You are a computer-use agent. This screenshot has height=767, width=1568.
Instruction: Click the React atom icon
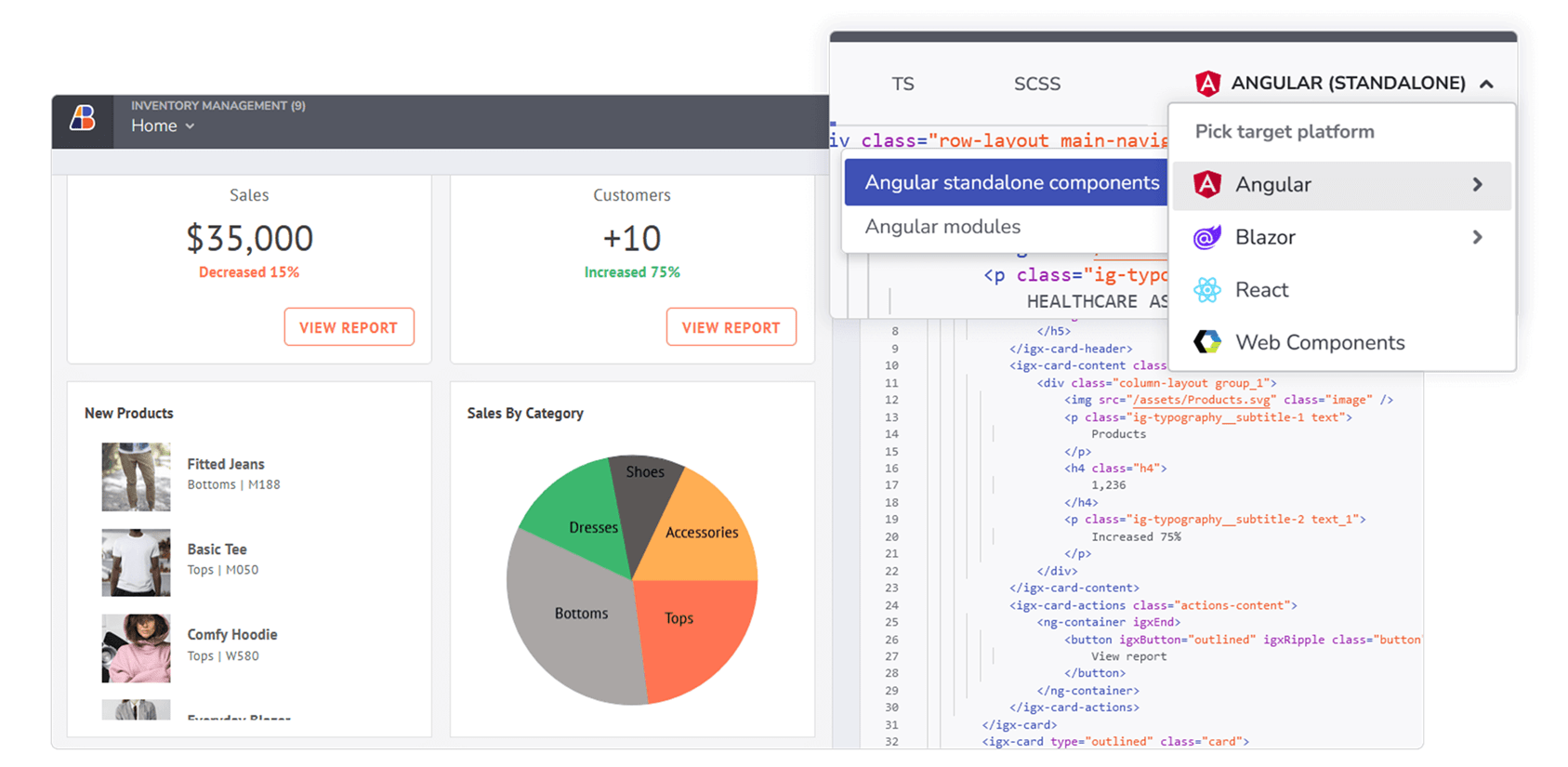coord(1206,290)
